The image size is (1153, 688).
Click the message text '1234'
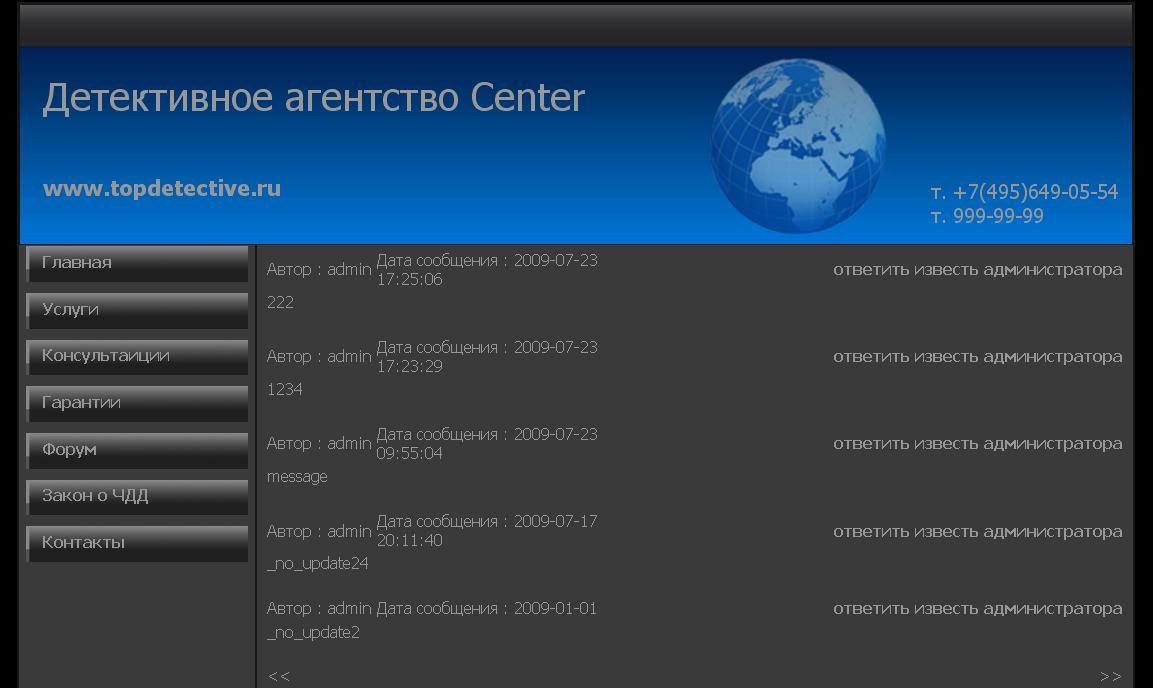coord(285,389)
